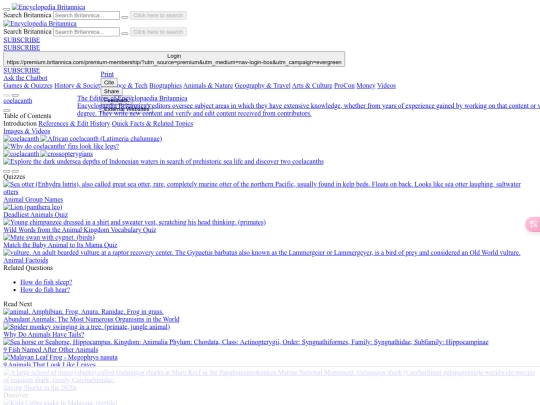Click the Print link

[107, 74]
